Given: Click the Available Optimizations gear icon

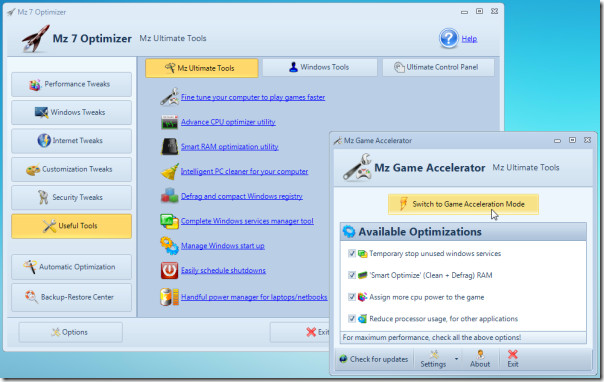Looking at the screenshot, I should tap(349, 231).
